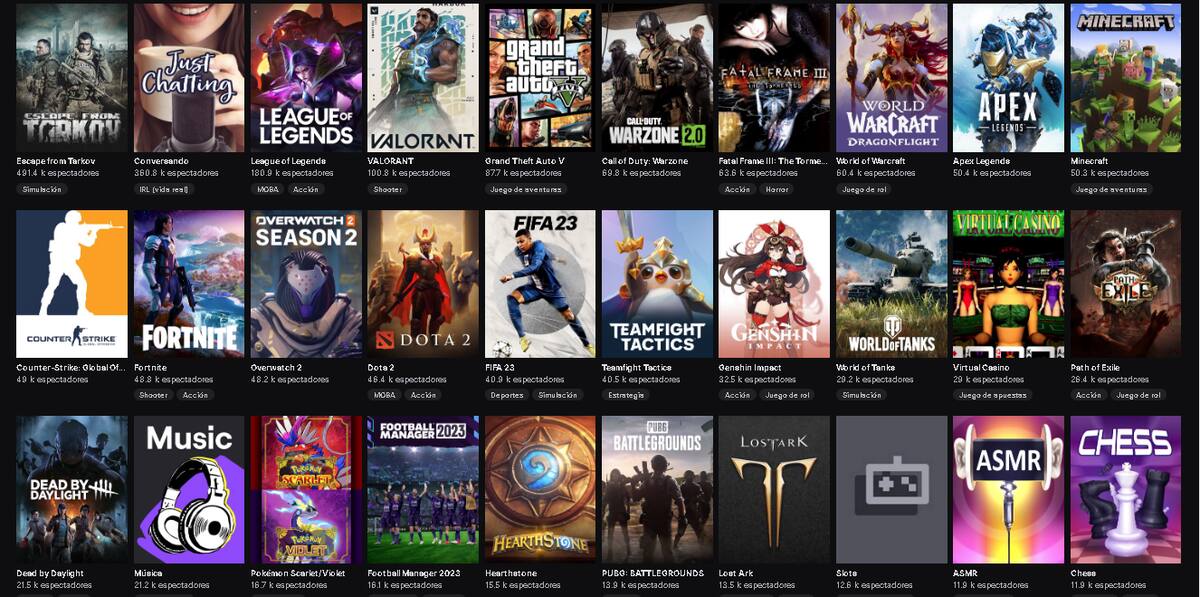The image size is (1200, 597).
Task: Open the Just Chatting category cover
Action: (189, 77)
